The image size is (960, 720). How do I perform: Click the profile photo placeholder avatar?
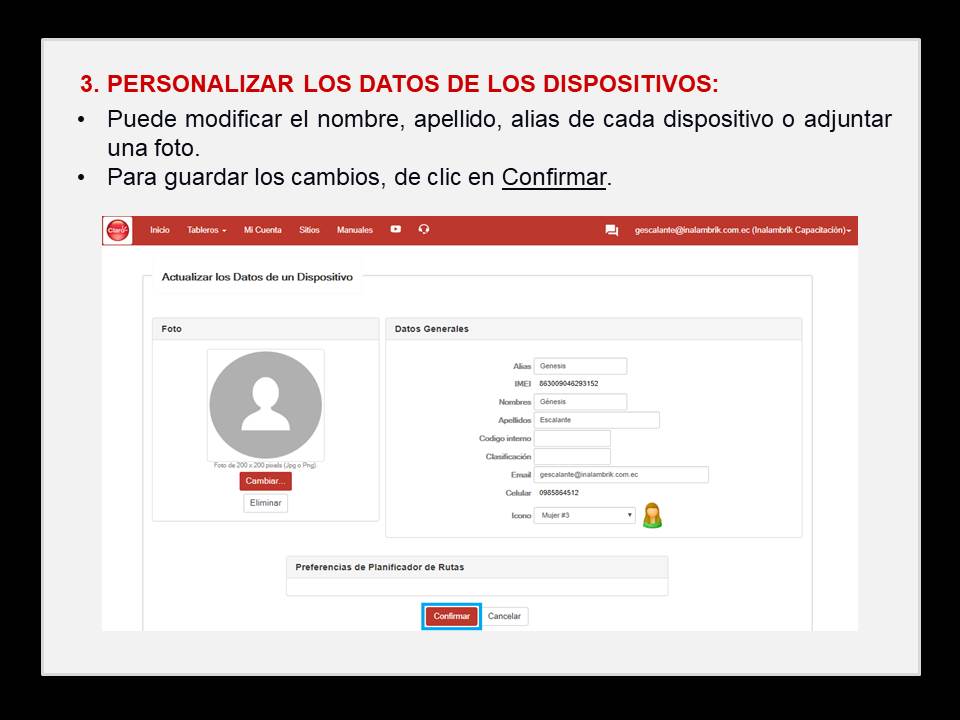click(x=266, y=405)
